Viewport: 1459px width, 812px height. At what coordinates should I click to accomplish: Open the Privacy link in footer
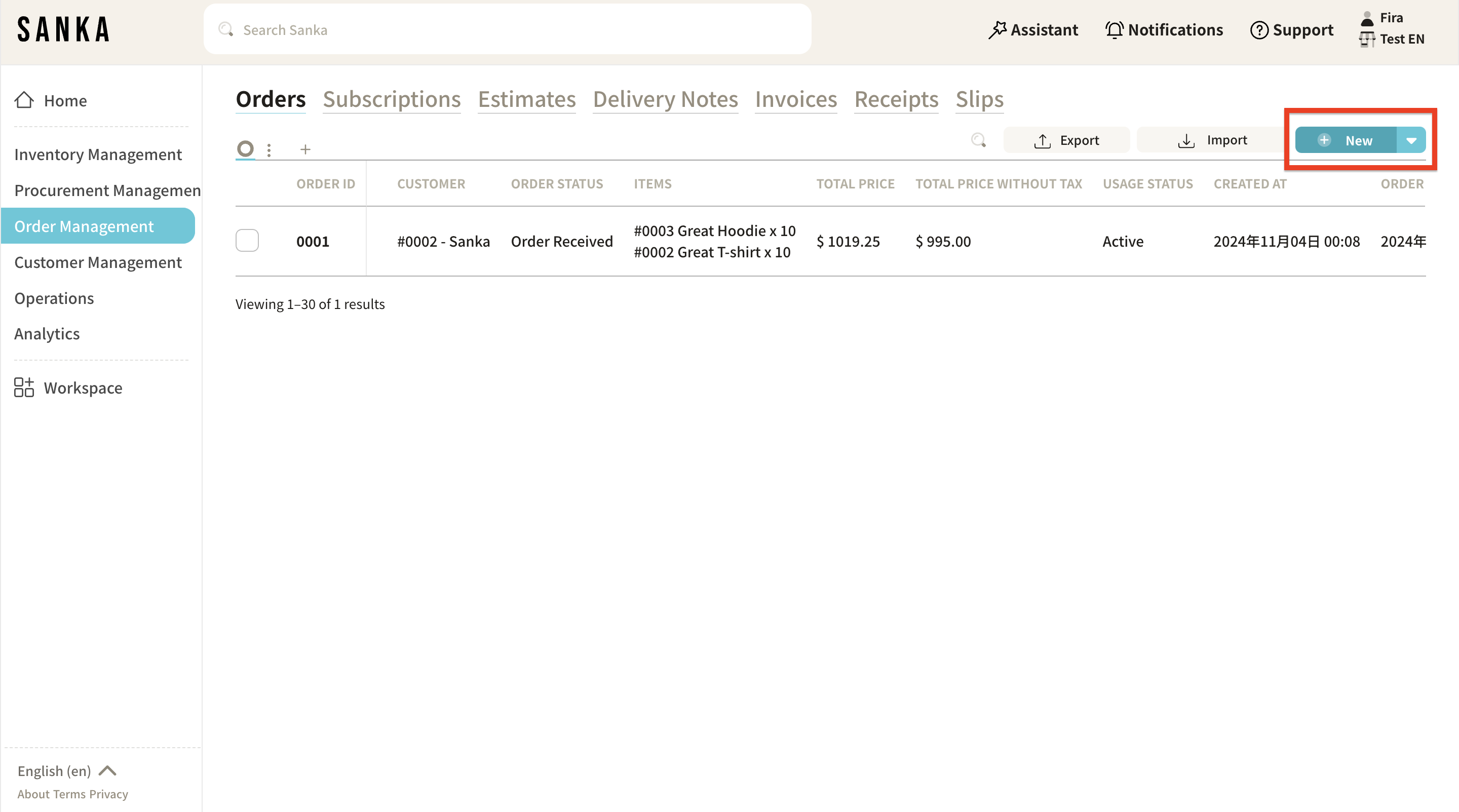click(x=109, y=794)
